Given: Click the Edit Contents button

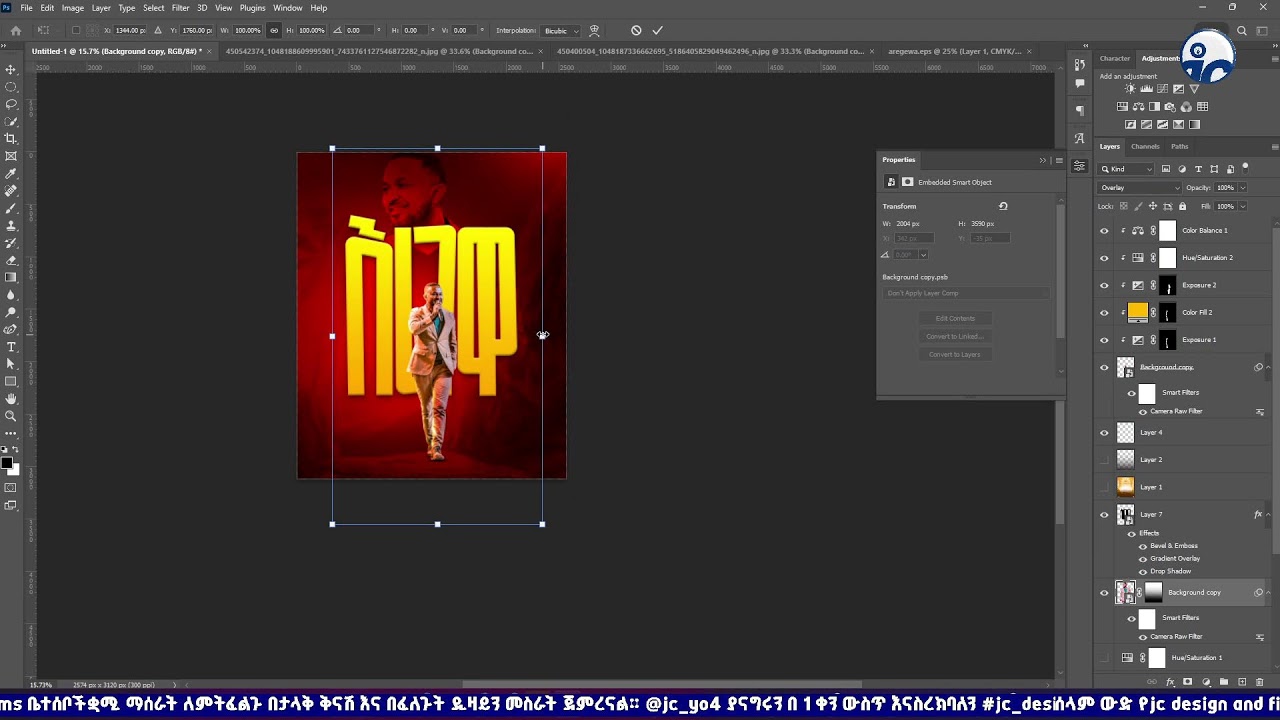Looking at the screenshot, I should click(x=955, y=318).
